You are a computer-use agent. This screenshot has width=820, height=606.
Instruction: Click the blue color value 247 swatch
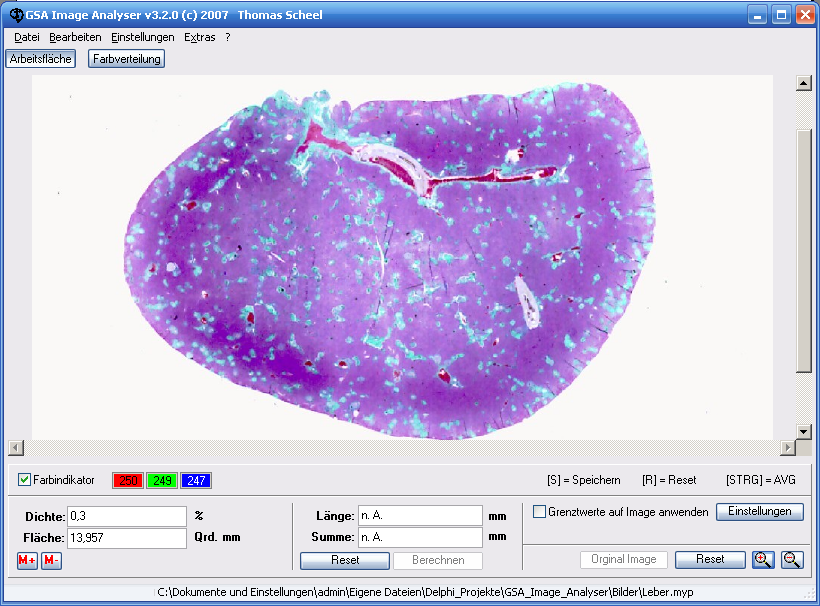pyautogui.click(x=196, y=481)
